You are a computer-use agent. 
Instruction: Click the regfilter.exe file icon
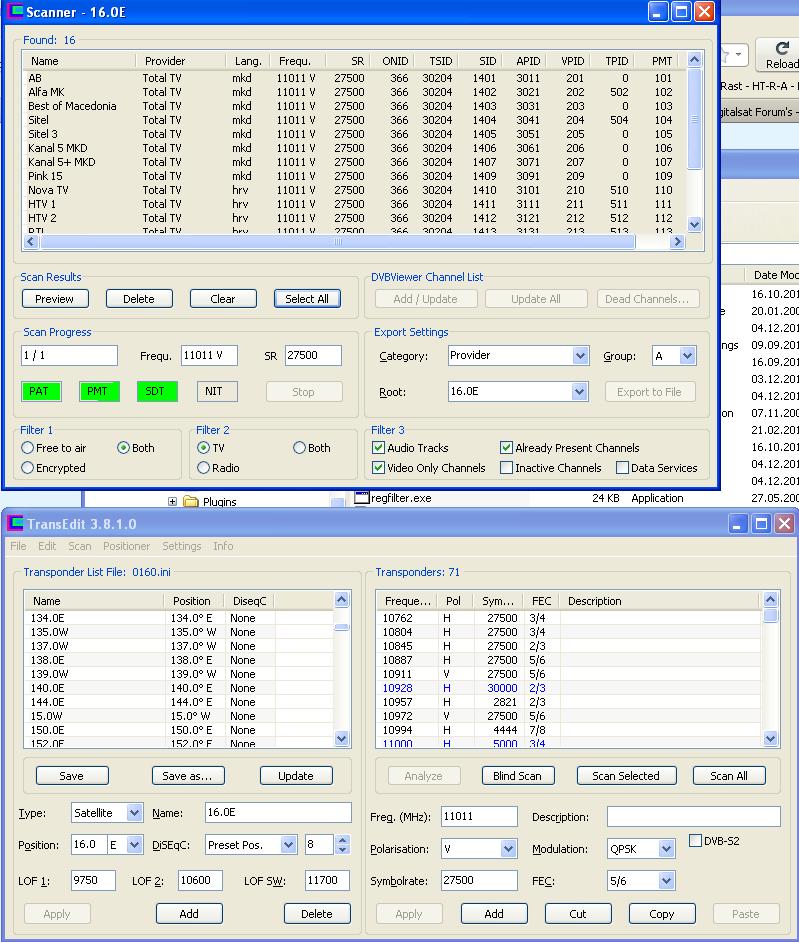point(364,498)
